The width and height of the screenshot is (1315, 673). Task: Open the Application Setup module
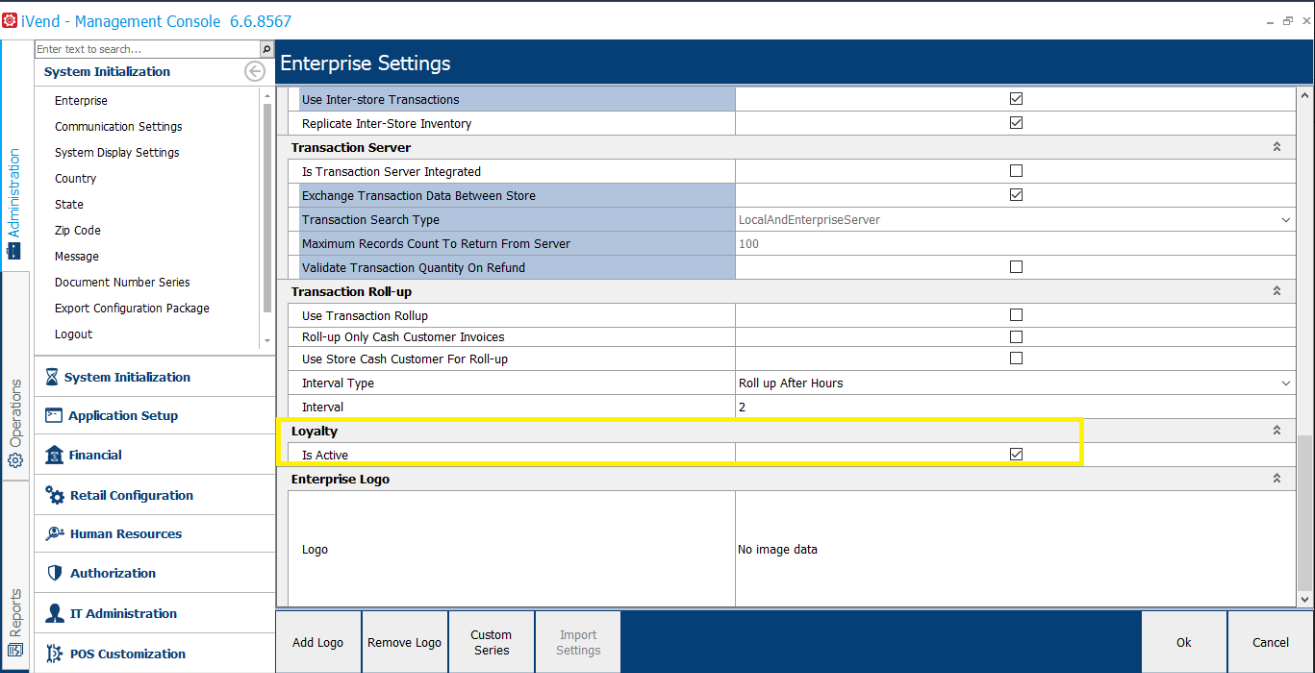click(155, 416)
